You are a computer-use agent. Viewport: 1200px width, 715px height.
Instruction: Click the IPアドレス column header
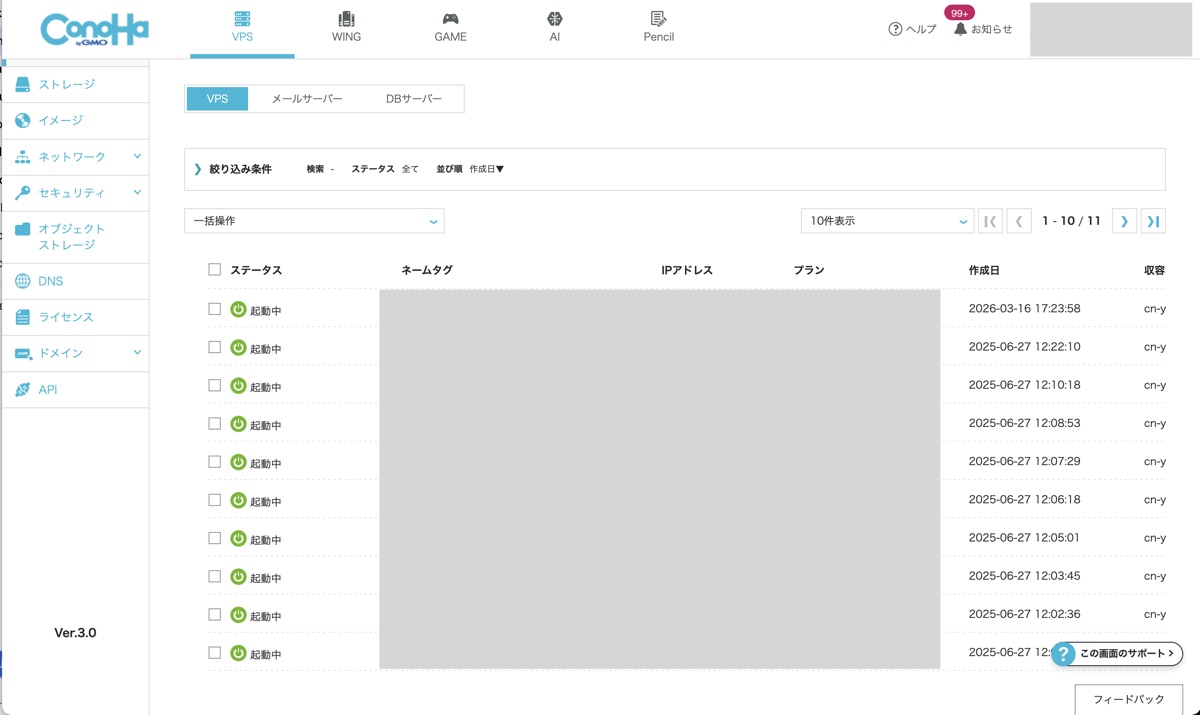tap(687, 270)
